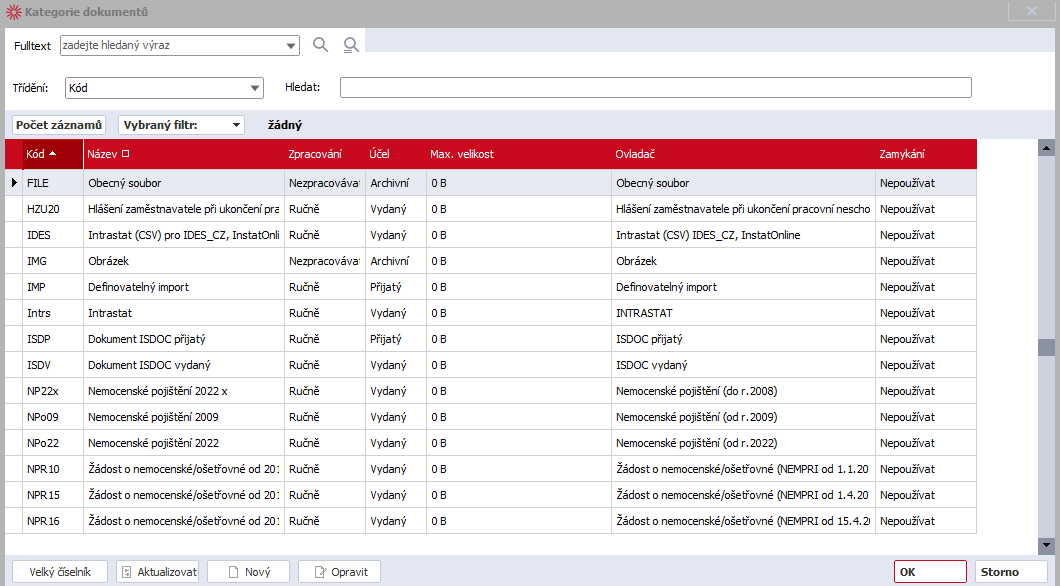Sort by the Zpracování column header

coord(315,154)
